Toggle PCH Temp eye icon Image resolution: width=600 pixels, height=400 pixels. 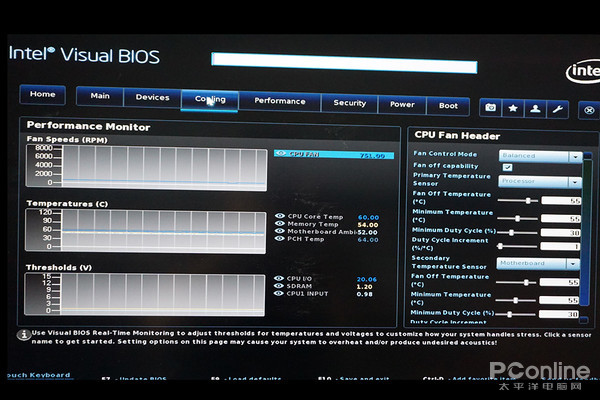point(279,238)
